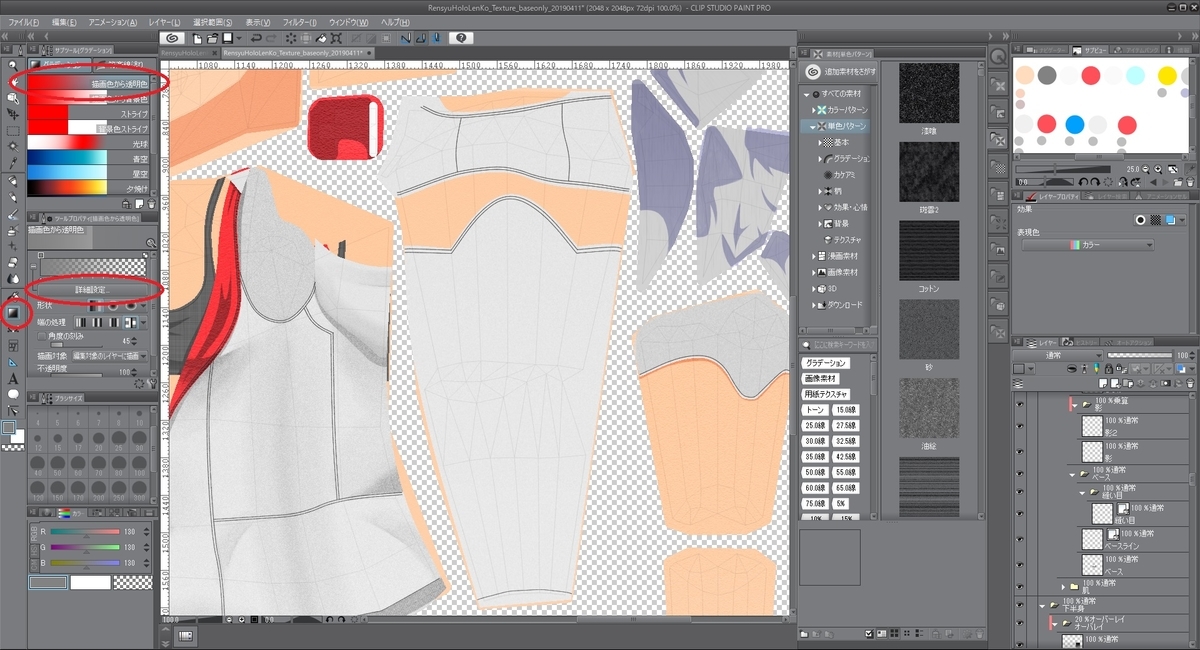The width and height of the screenshot is (1200, 650).
Task: Click the 詳細設定 button
Action: [91, 290]
